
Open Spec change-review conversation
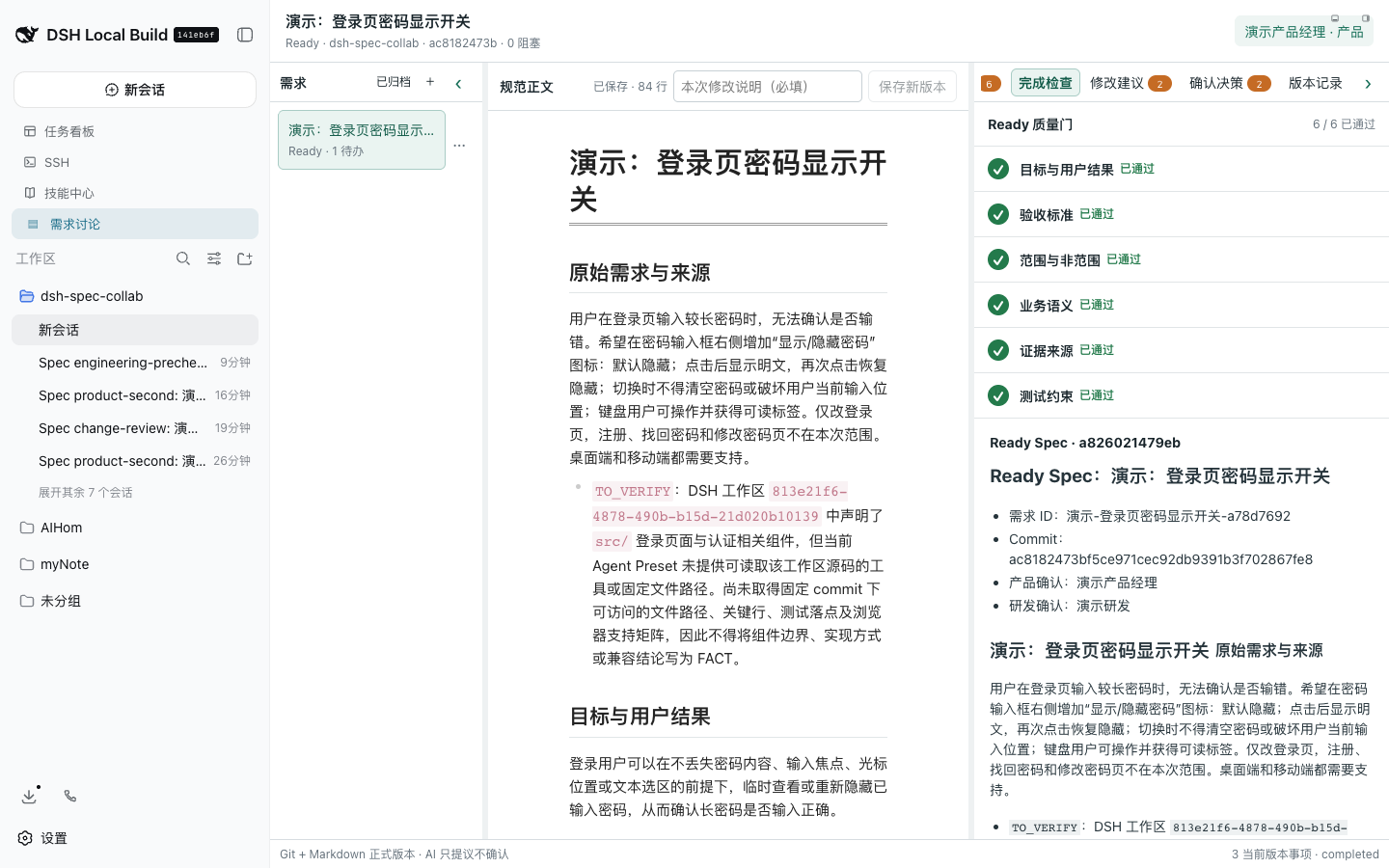tap(135, 428)
